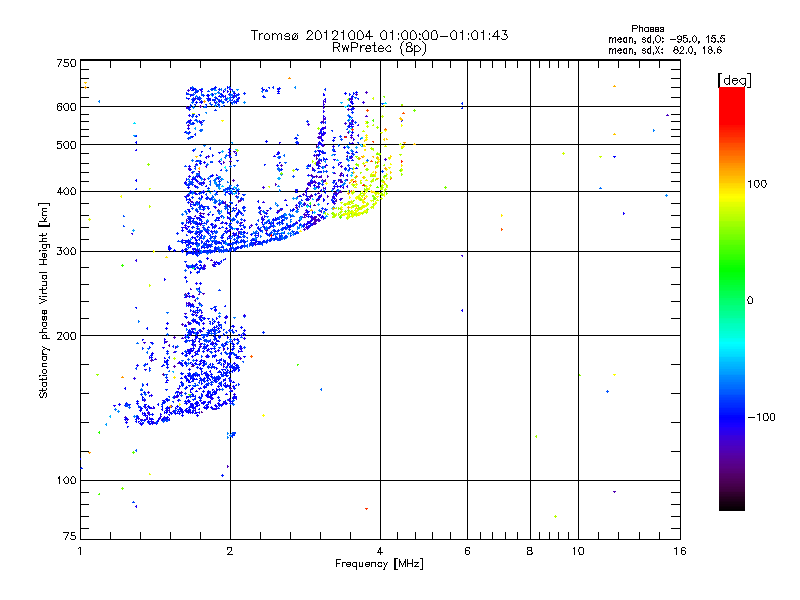Screen dimensions: 800x600
Task: Click x-axis tick label "16"
Action: (680, 551)
